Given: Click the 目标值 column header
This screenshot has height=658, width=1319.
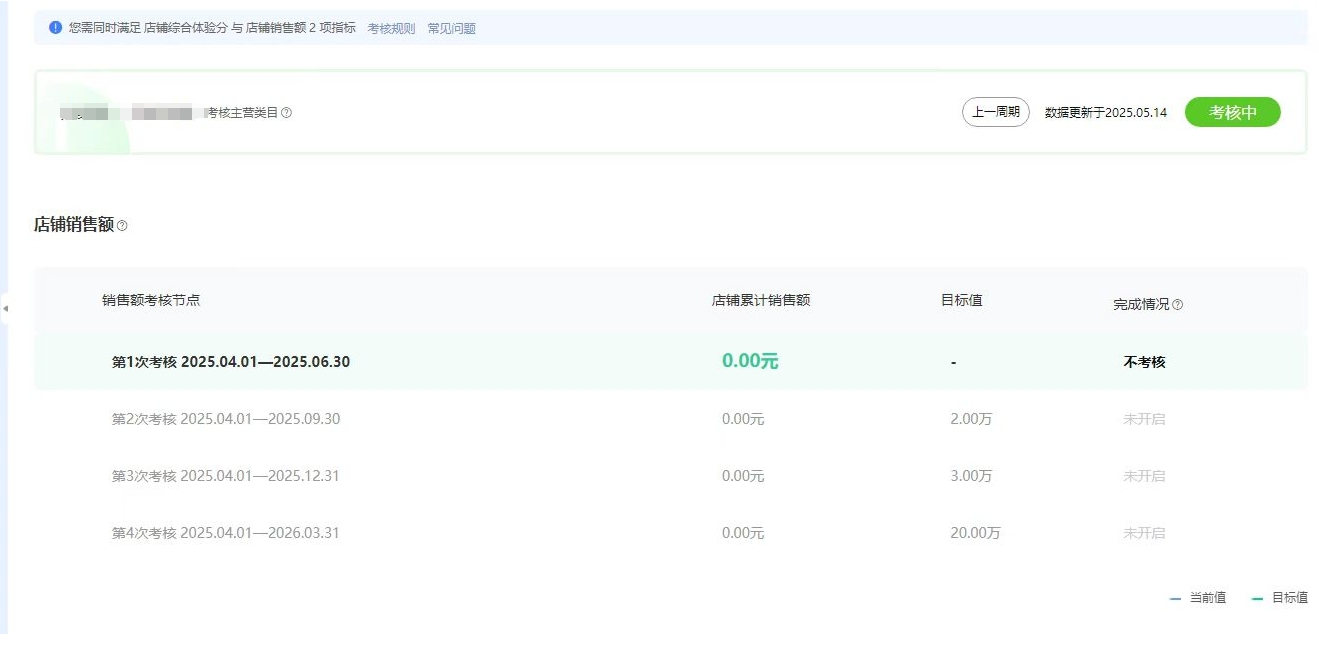Looking at the screenshot, I should [x=962, y=300].
